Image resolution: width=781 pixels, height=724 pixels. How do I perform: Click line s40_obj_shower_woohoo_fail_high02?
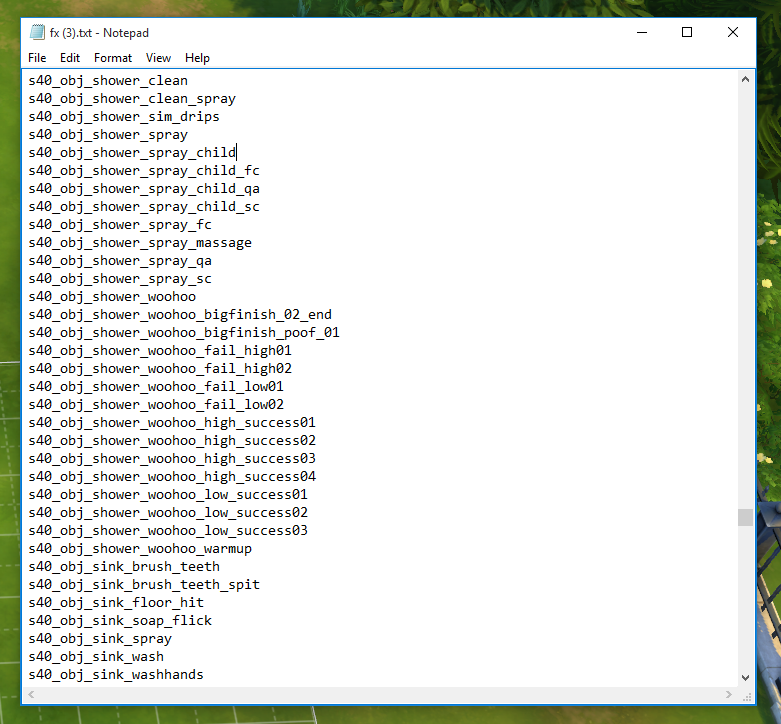click(160, 368)
